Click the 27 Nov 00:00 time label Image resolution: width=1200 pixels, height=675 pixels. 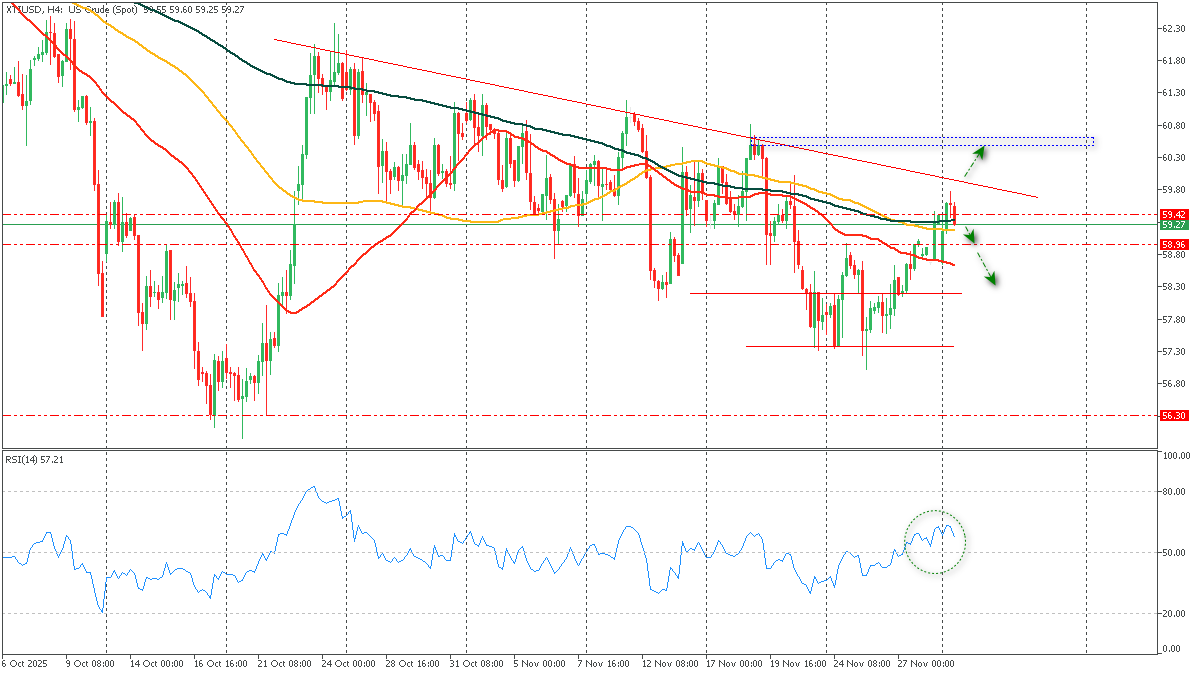(926, 664)
